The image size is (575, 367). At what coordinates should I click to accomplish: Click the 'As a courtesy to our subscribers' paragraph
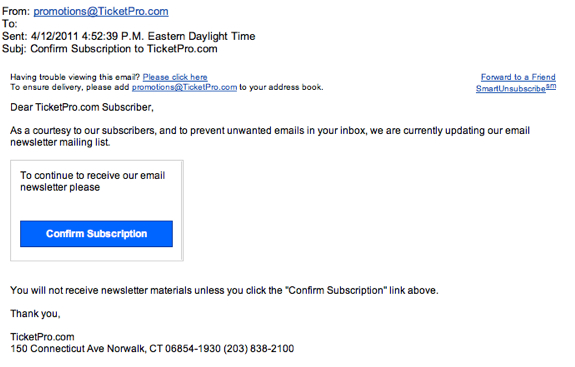coord(270,136)
